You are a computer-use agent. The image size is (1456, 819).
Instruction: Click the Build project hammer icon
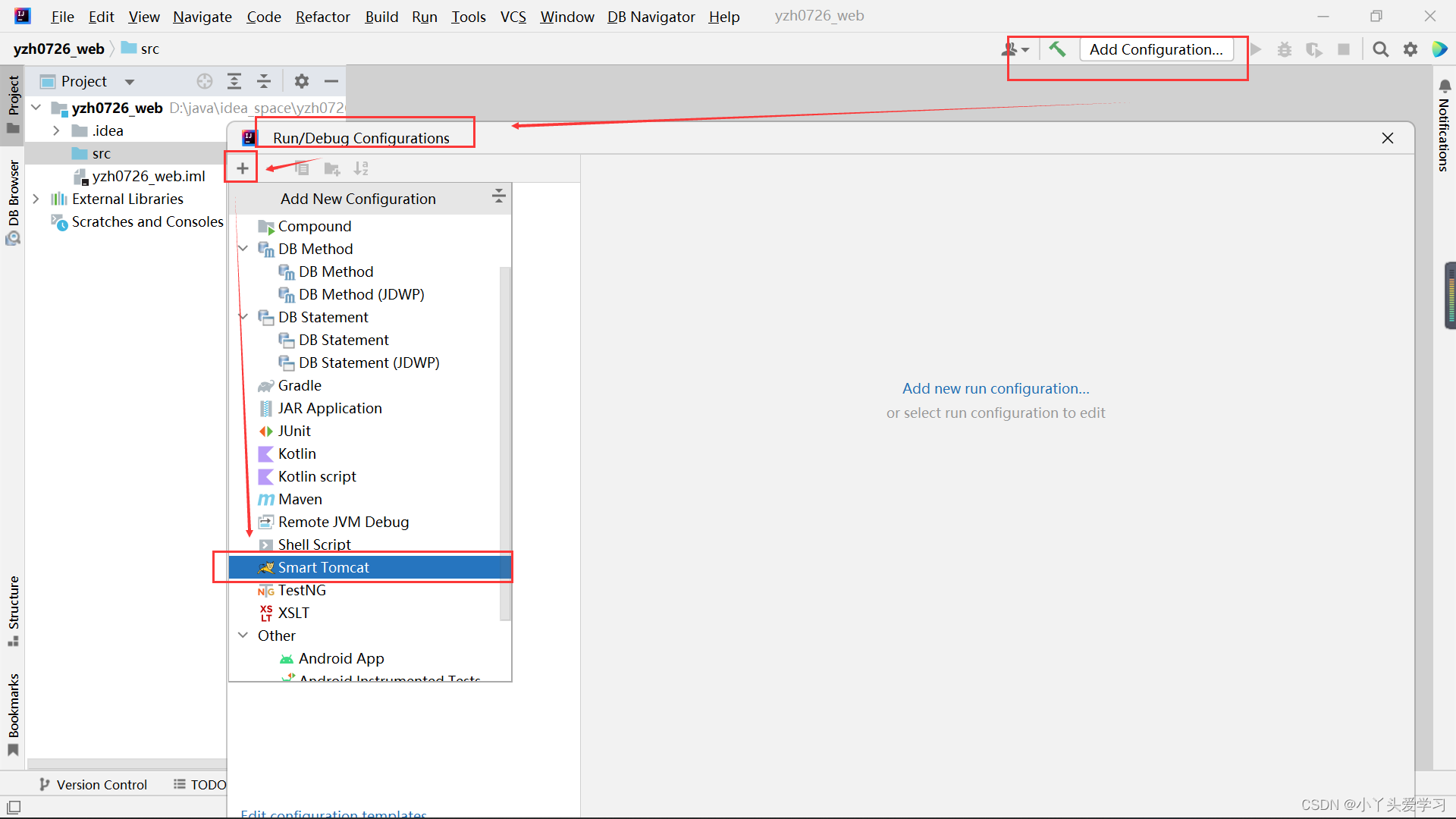tap(1057, 49)
